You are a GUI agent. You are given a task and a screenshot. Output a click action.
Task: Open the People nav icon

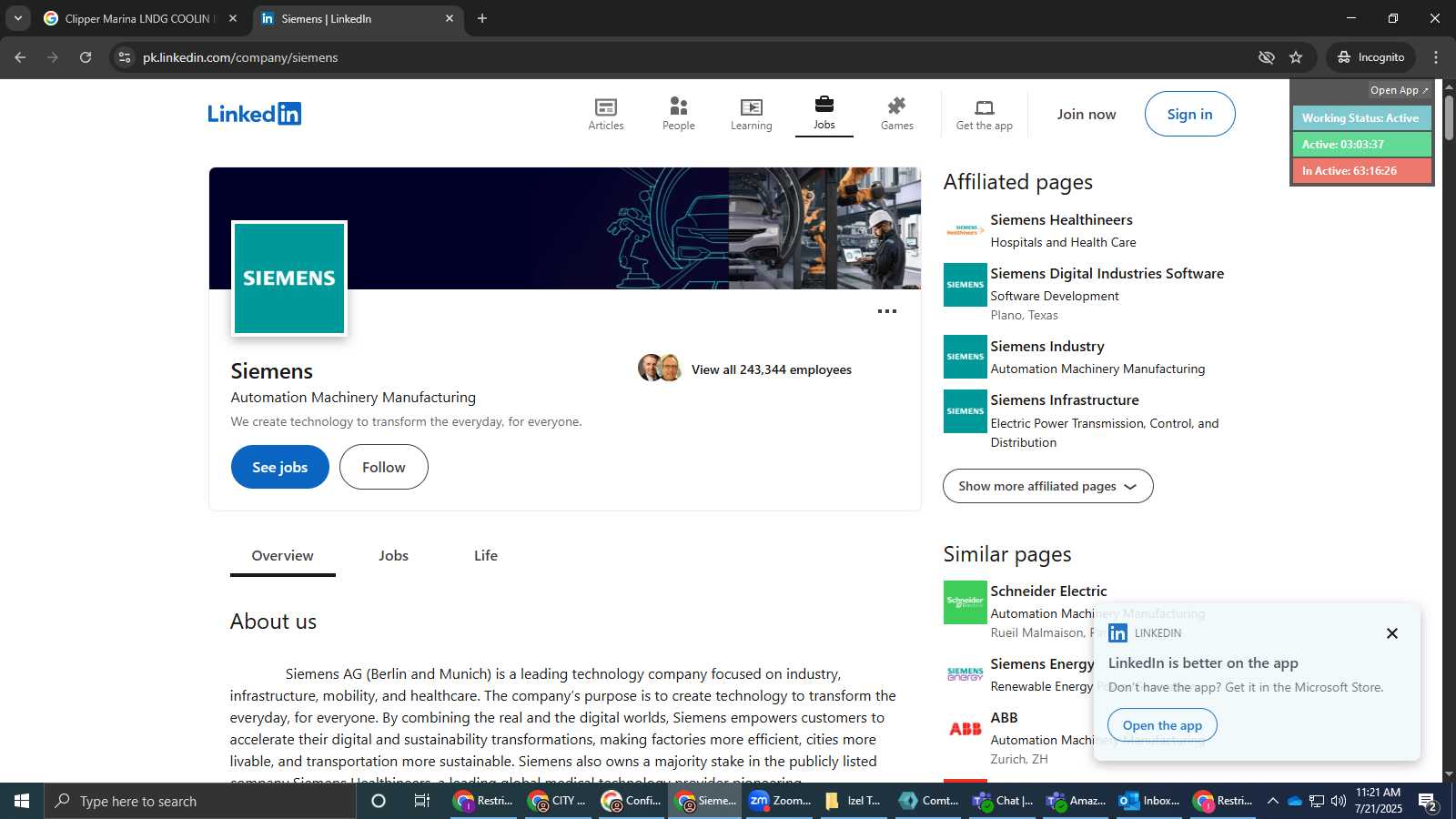tap(678, 106)
